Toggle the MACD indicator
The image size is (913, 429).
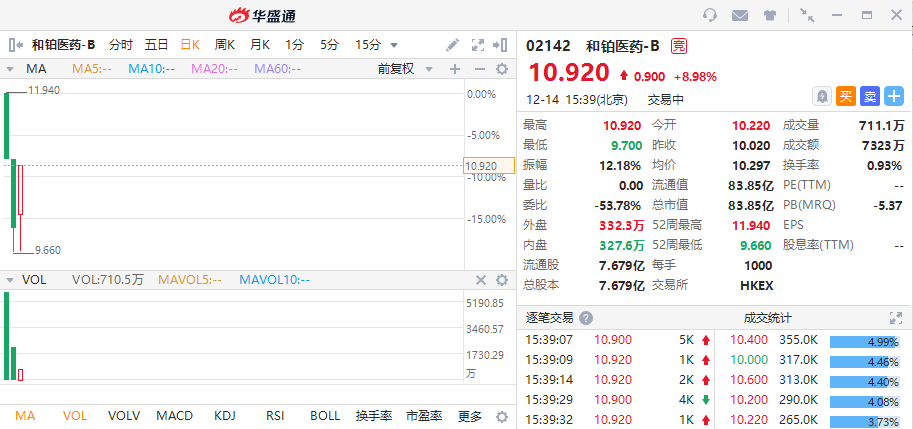pyautogui.click(x=174, y=416)
